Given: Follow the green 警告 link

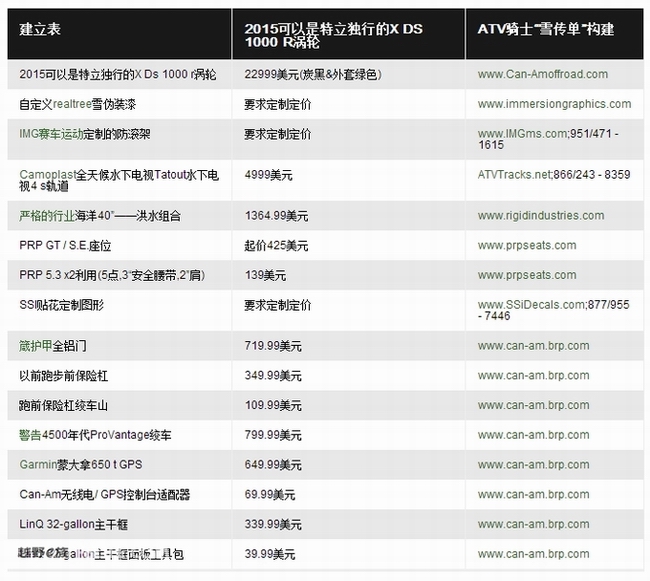Looking at the screenshot, I should (30, 435).
